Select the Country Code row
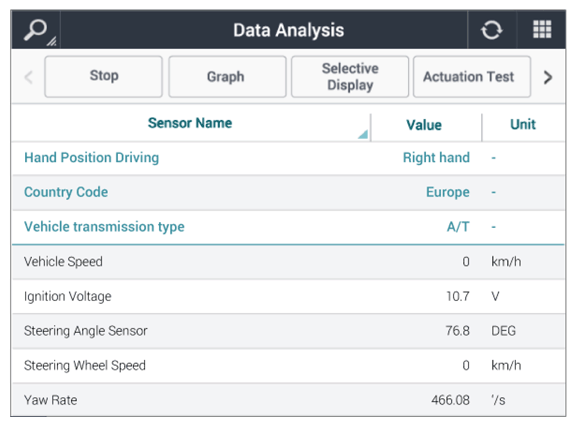Screen dimensions: 576x426 point(288,192)
